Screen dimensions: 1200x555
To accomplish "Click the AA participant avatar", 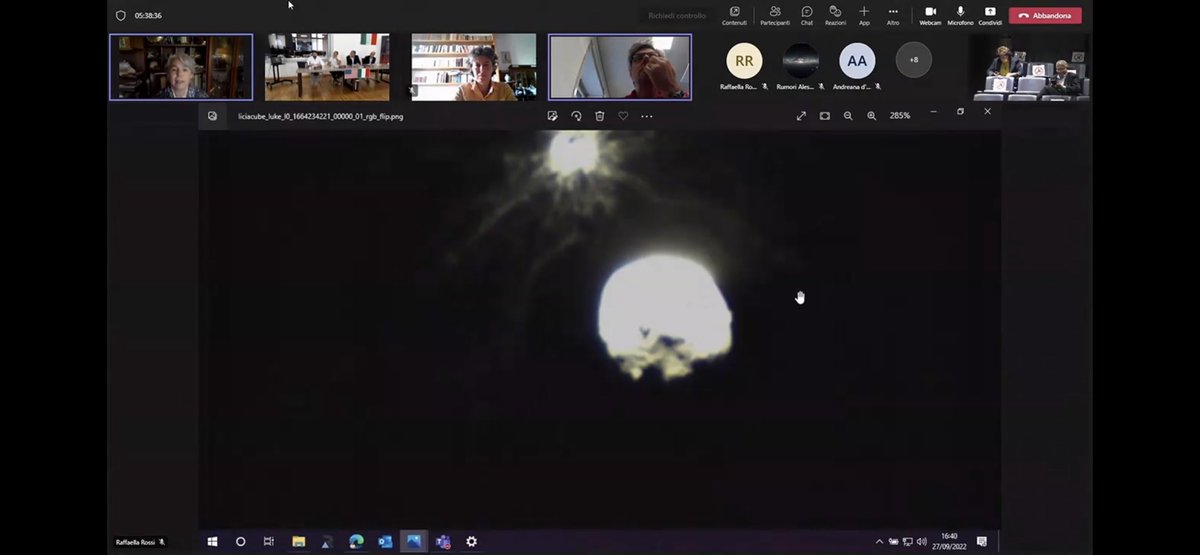I will 857,61.
